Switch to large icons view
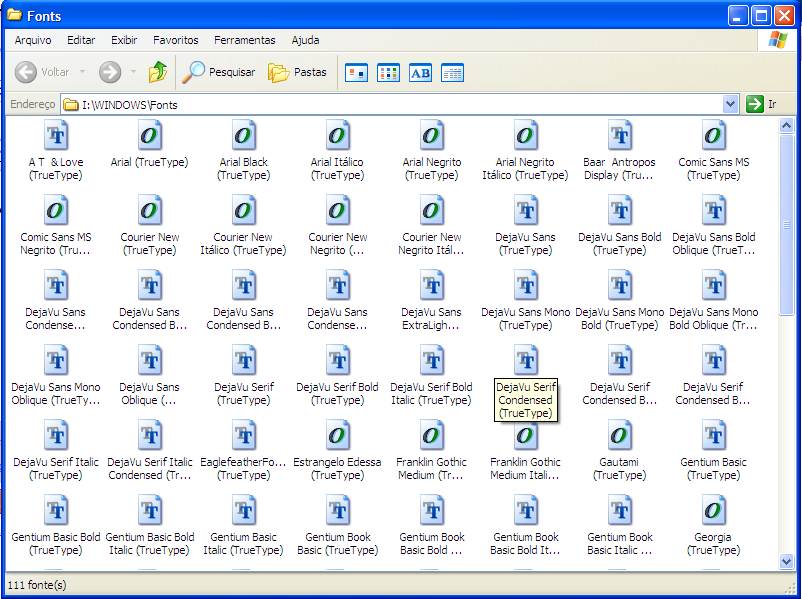The width and height of the screenshot is (802, 599). [357, 73]
